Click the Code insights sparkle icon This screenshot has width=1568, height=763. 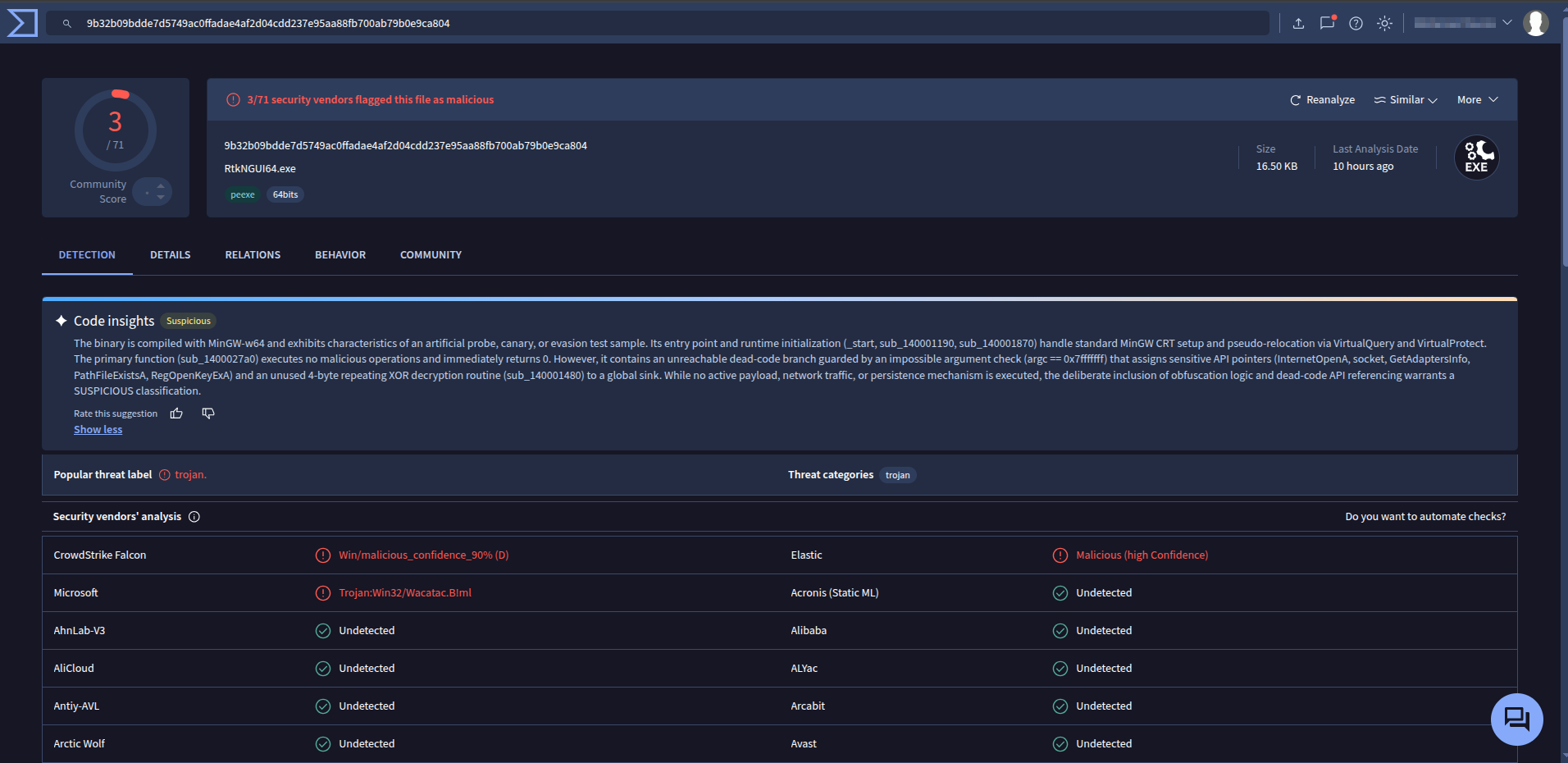[61, 321]
